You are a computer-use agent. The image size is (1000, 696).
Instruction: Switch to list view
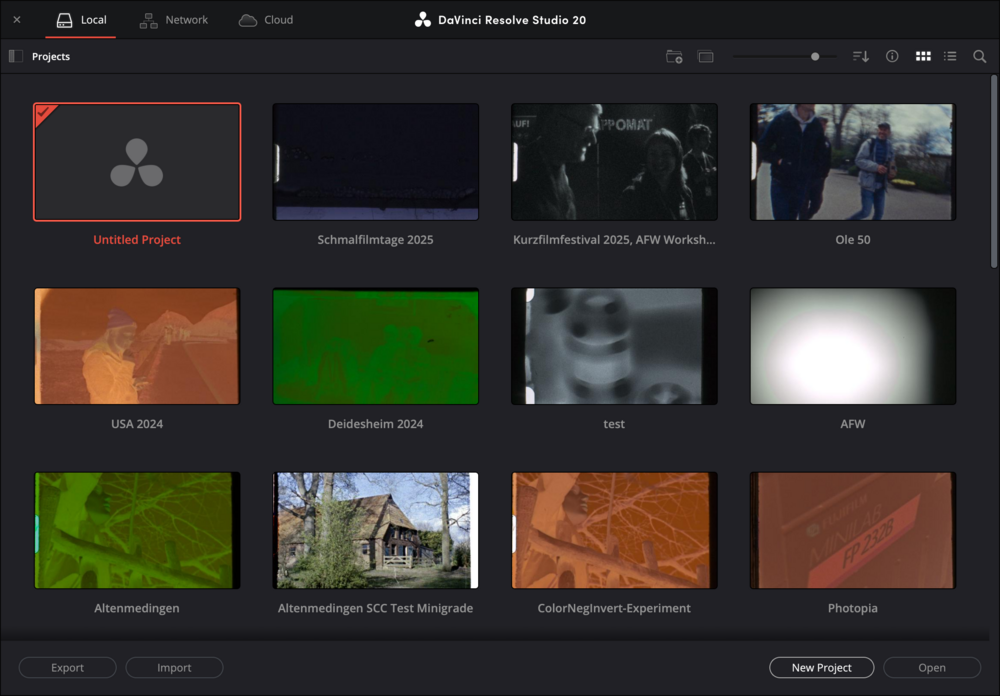tap(950, 57)
